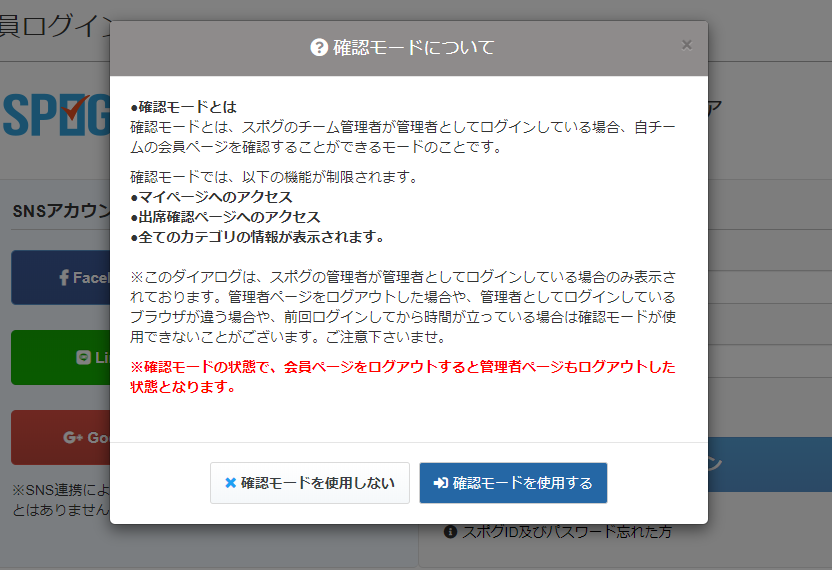This screenshot has width=832, height=570.
Task: Click the red Google+ login button
Action: click(x=60, y=437)
